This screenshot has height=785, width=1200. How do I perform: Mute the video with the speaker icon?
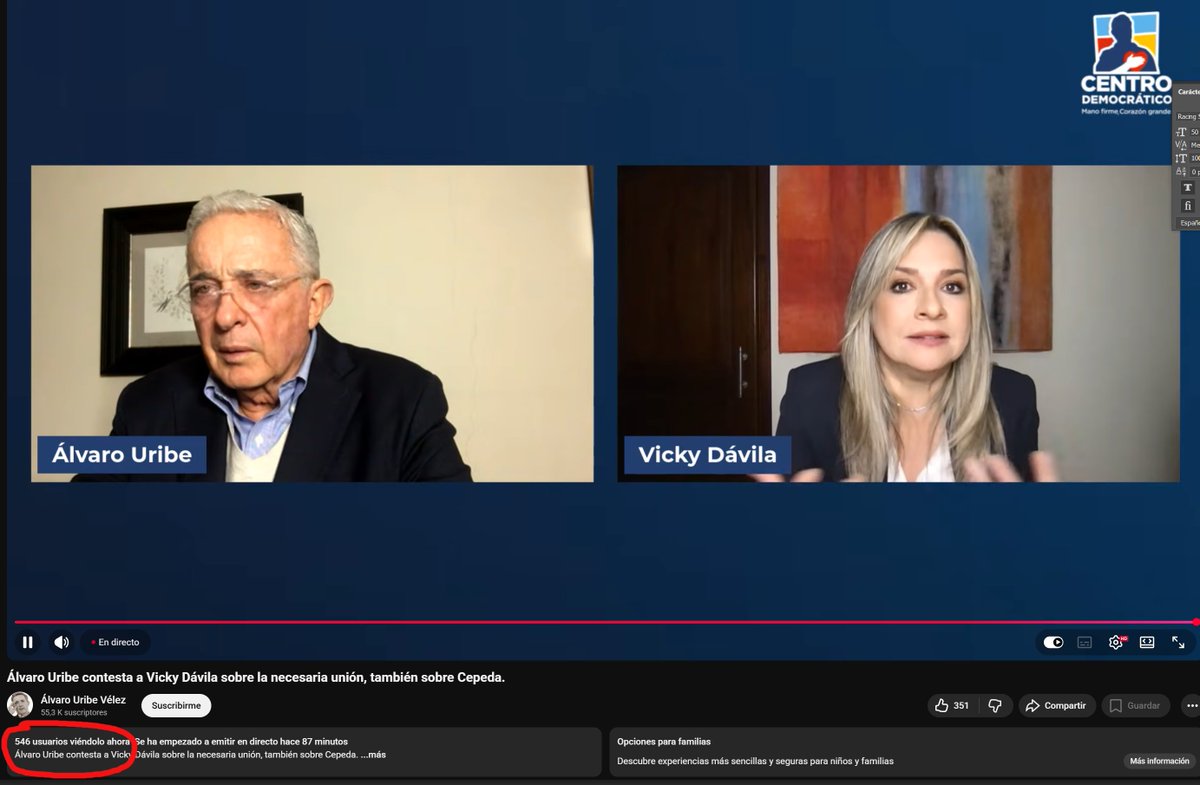(x=61, y=642)
